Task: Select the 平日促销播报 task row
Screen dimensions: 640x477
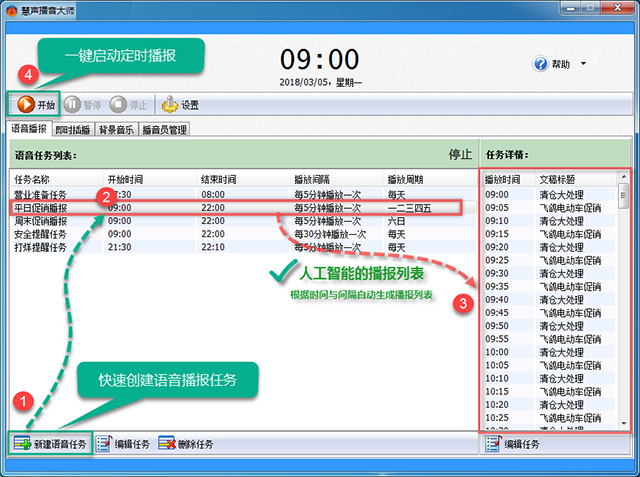Action: pyautogui.click(x=243, y=208)
